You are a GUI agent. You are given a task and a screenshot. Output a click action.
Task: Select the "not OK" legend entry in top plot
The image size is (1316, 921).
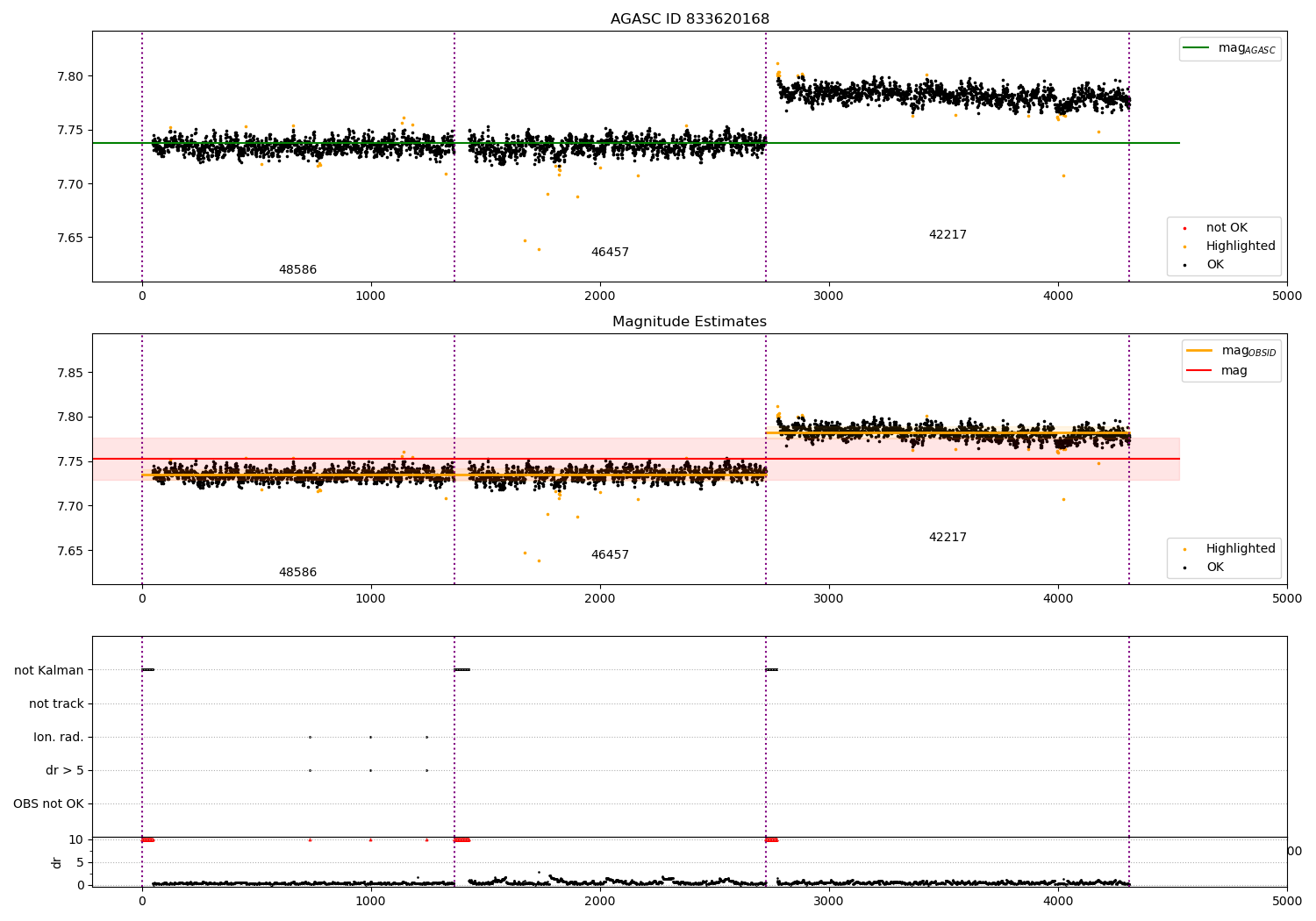(1227, 228)
